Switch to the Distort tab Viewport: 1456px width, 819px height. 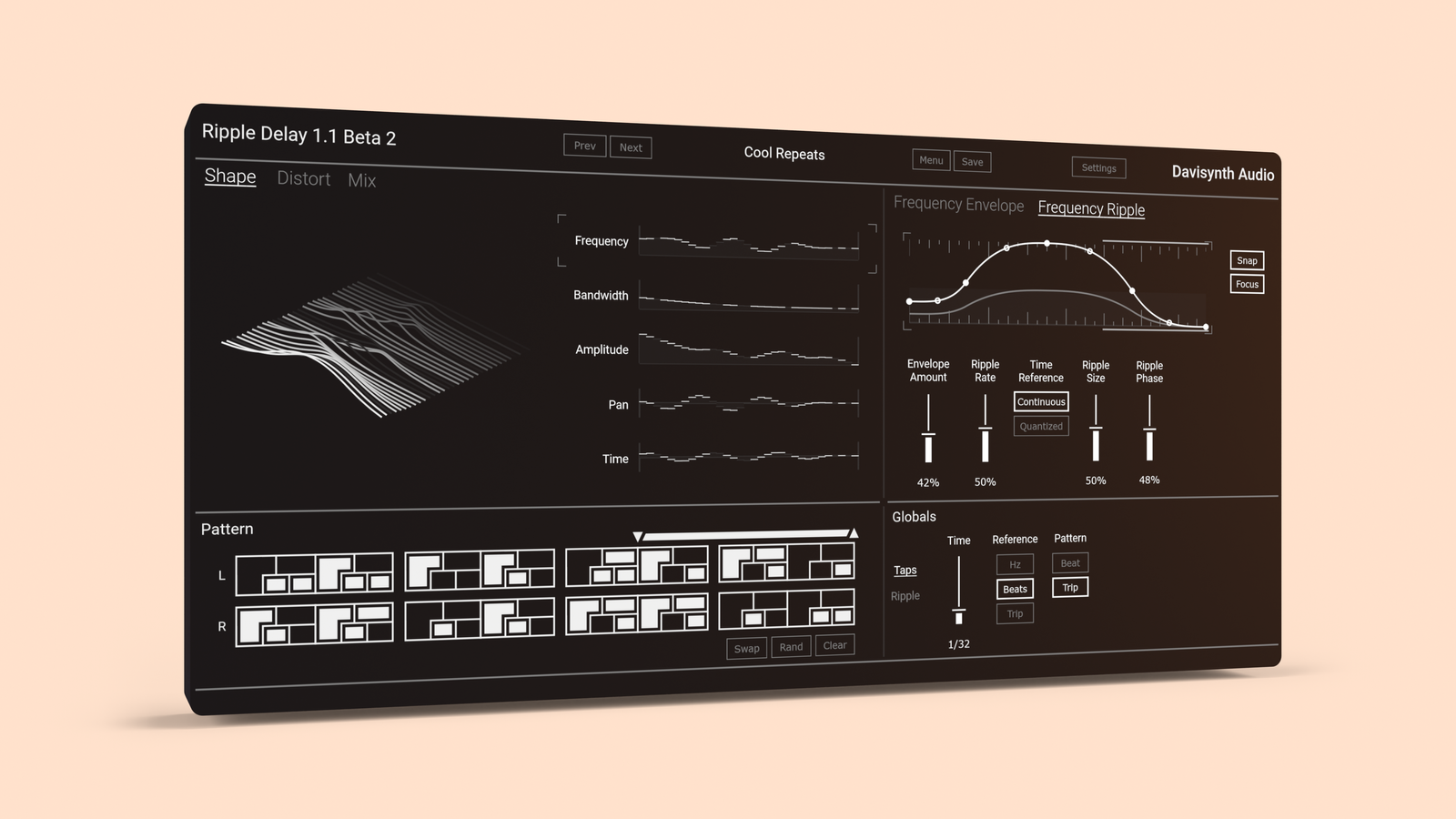(303, 178)
